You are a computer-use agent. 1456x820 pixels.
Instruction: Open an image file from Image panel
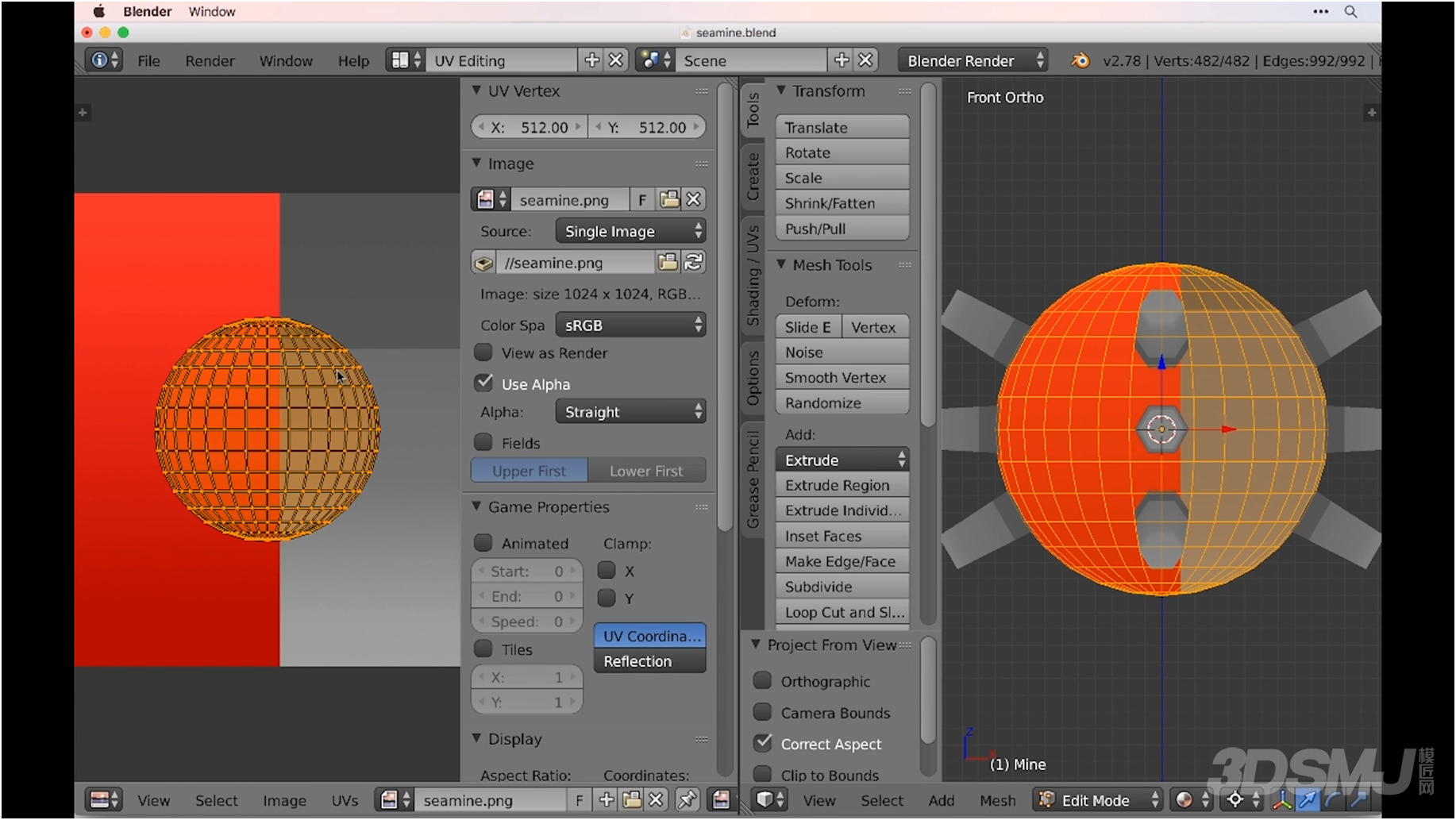point(669,199)
